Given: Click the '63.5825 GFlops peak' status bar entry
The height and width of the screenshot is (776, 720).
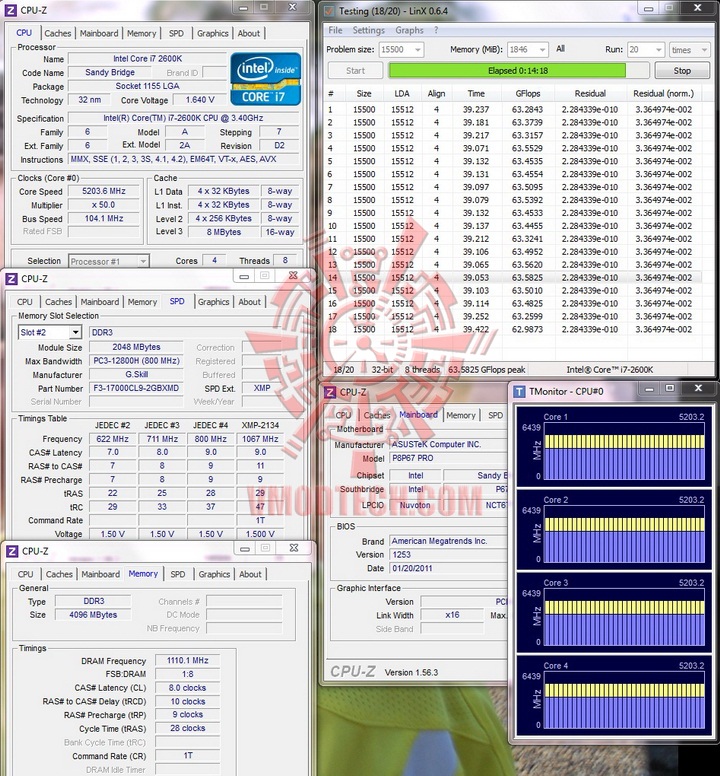Looking at the screenshot, I should coord(486,370).
